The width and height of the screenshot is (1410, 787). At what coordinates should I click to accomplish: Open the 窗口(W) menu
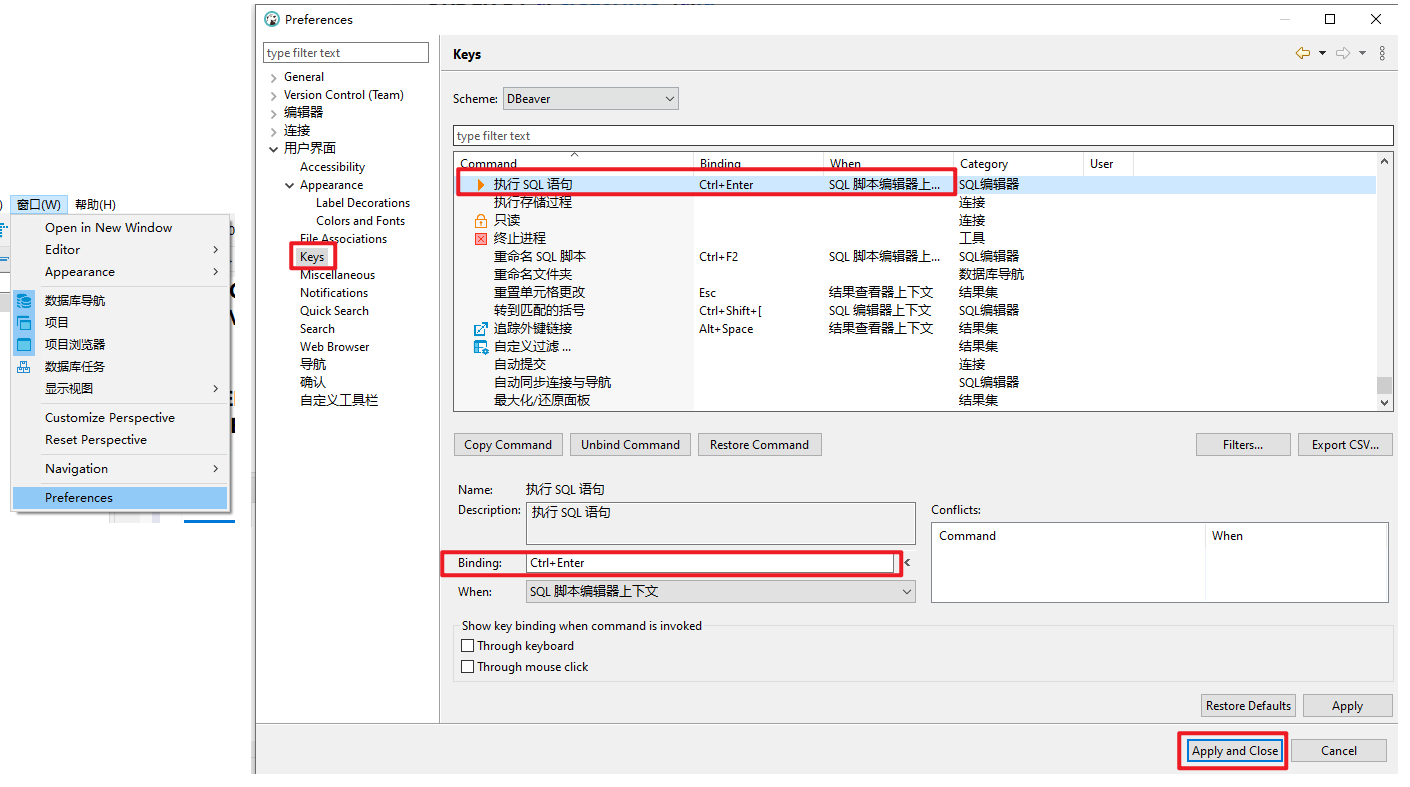click(39, 204)
